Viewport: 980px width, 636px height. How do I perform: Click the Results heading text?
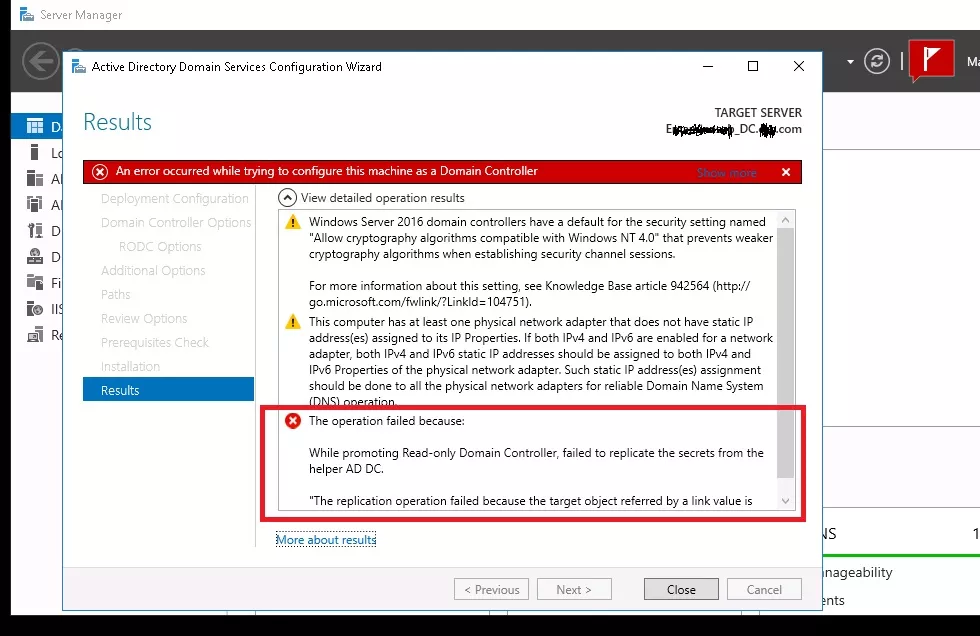point(118,122)
